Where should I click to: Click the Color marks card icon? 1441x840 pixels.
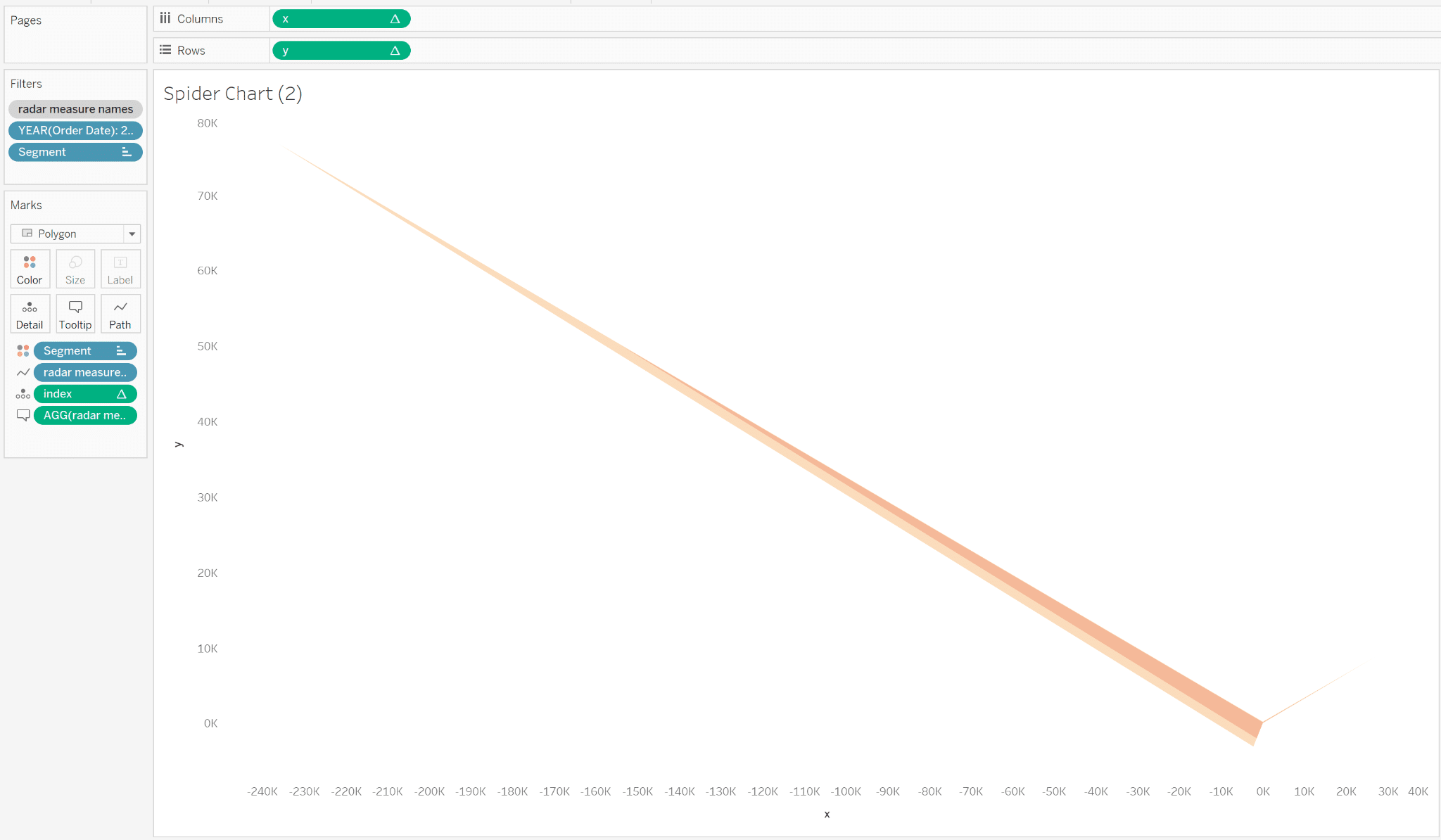coord(29,265)
